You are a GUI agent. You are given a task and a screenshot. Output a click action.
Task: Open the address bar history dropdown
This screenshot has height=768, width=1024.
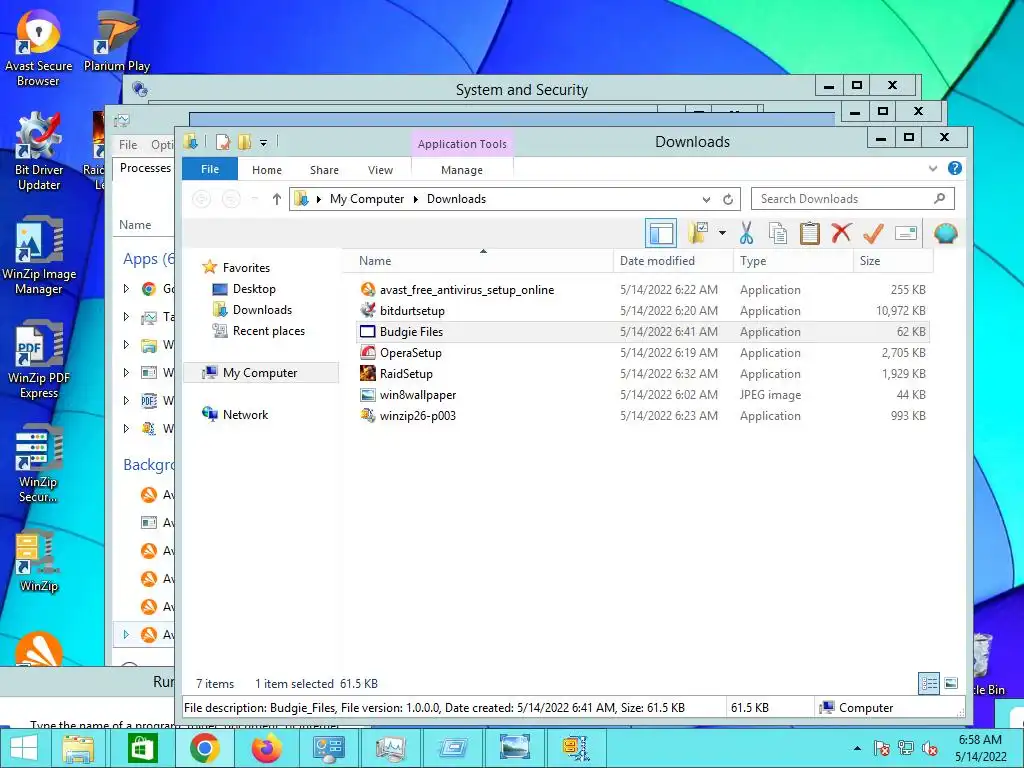pos(706,199)
